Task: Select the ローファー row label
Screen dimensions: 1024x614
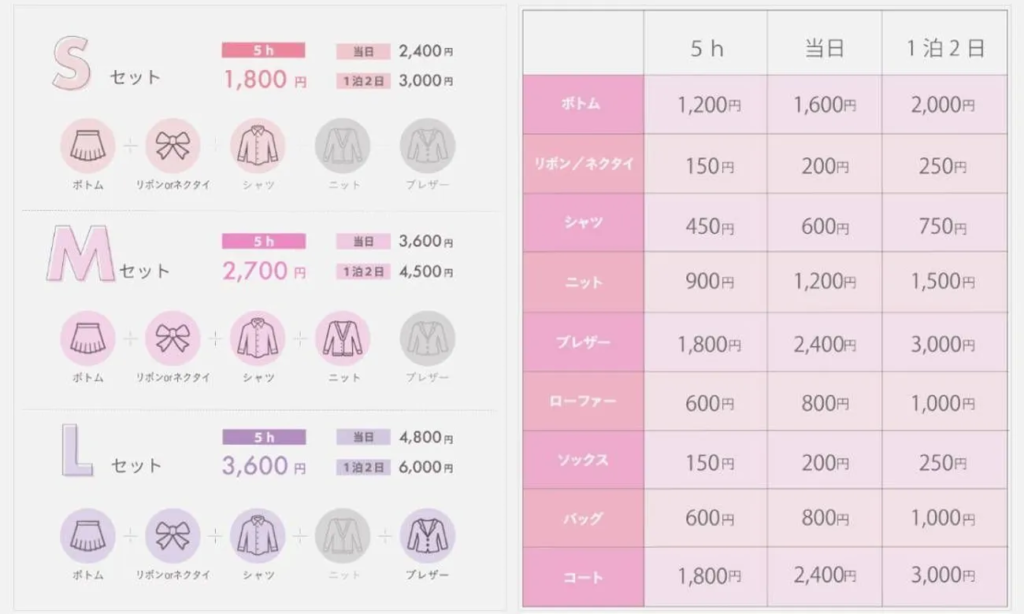Action: click(583, 401)
